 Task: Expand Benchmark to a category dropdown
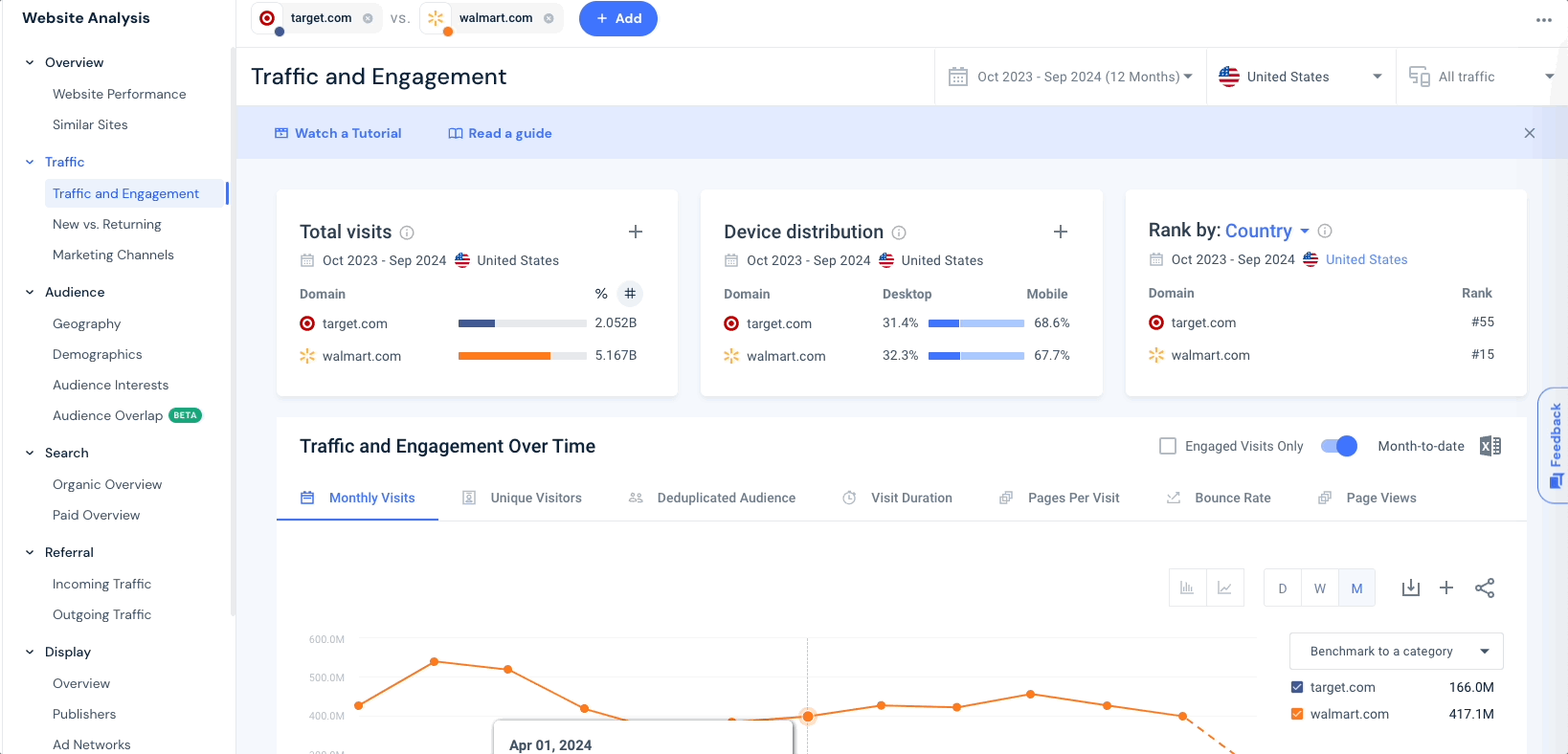pos(1396,651)
